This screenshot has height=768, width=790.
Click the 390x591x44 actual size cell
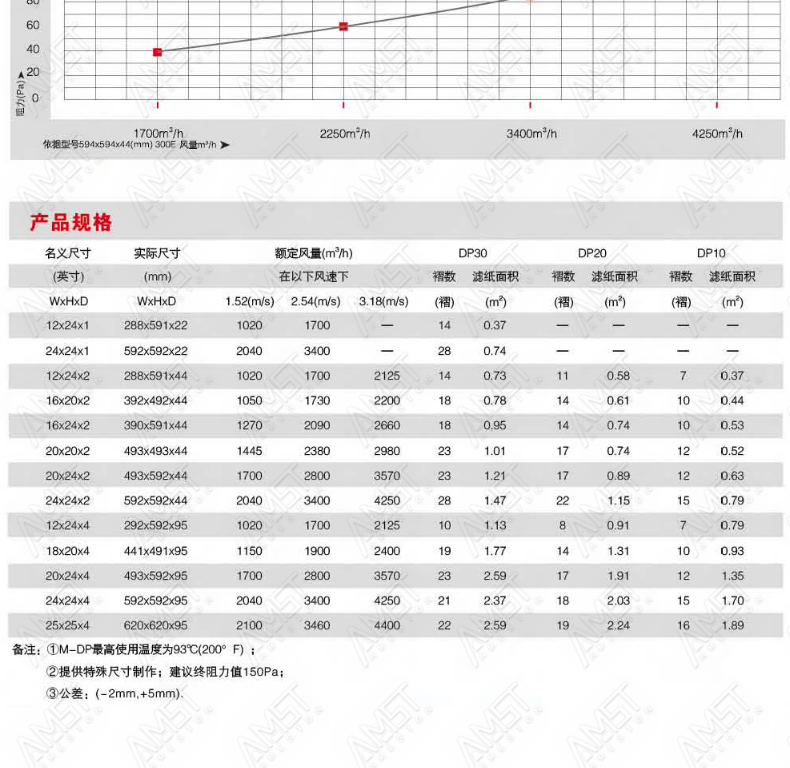[156, 425]
